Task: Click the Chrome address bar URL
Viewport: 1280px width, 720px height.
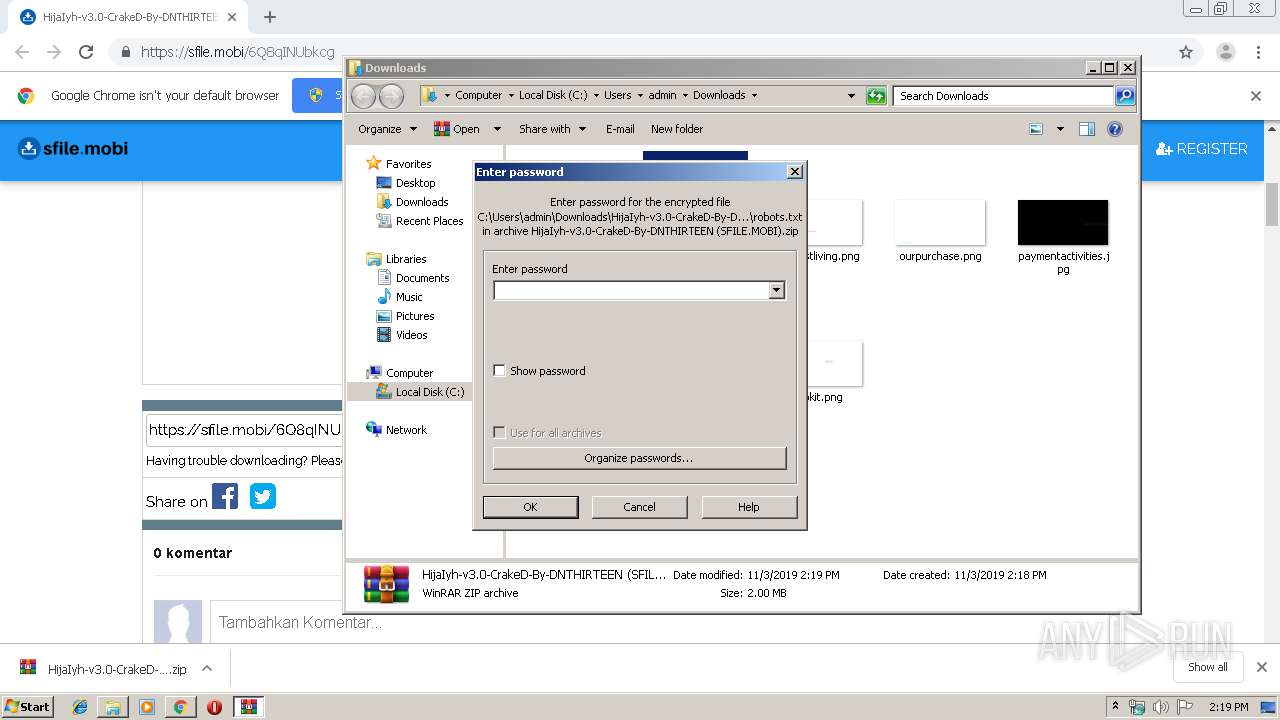Action: click(238, 52)
